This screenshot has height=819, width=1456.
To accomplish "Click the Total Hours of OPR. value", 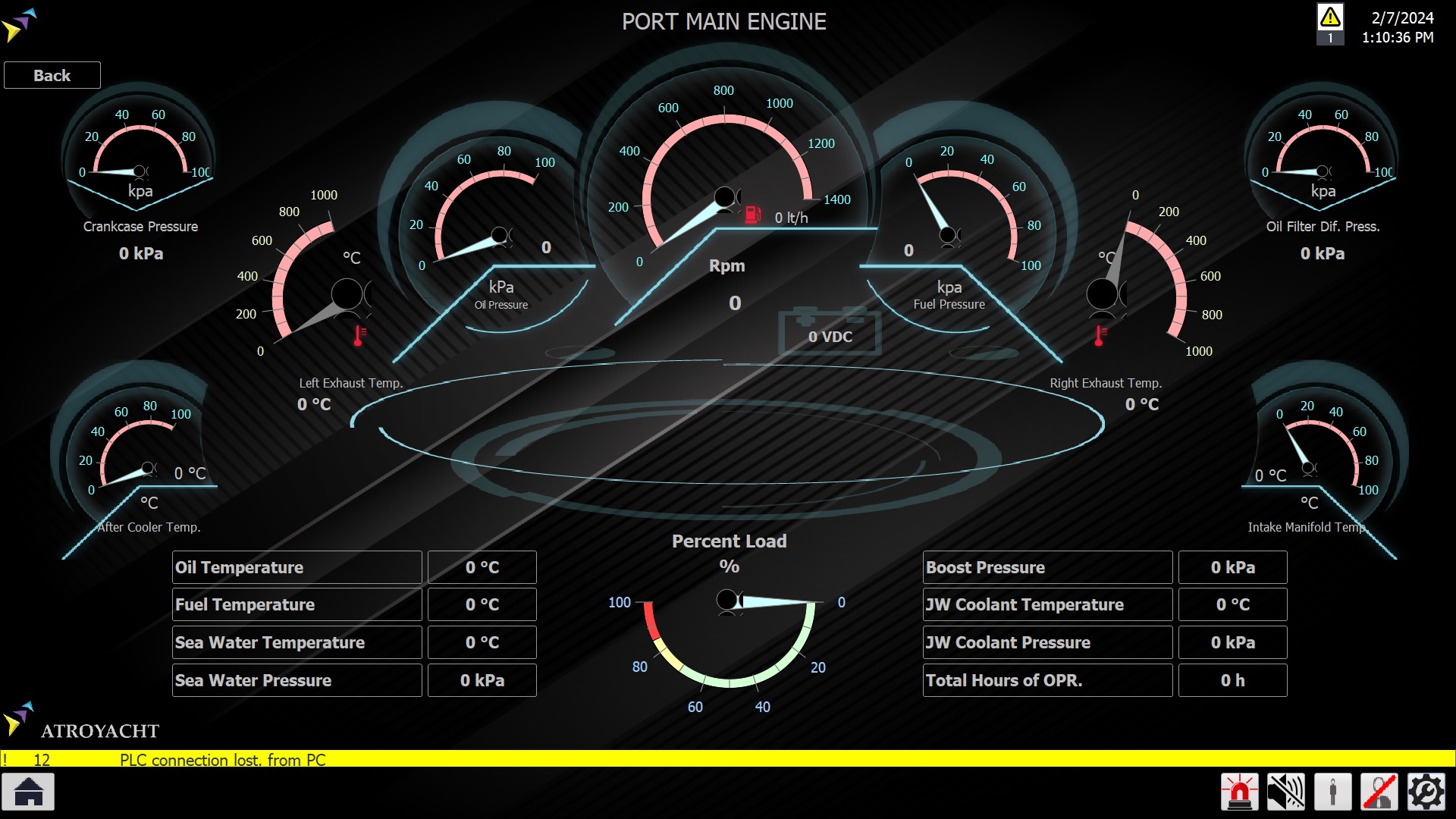I will pyautogui.click(x=1232, y=680).
